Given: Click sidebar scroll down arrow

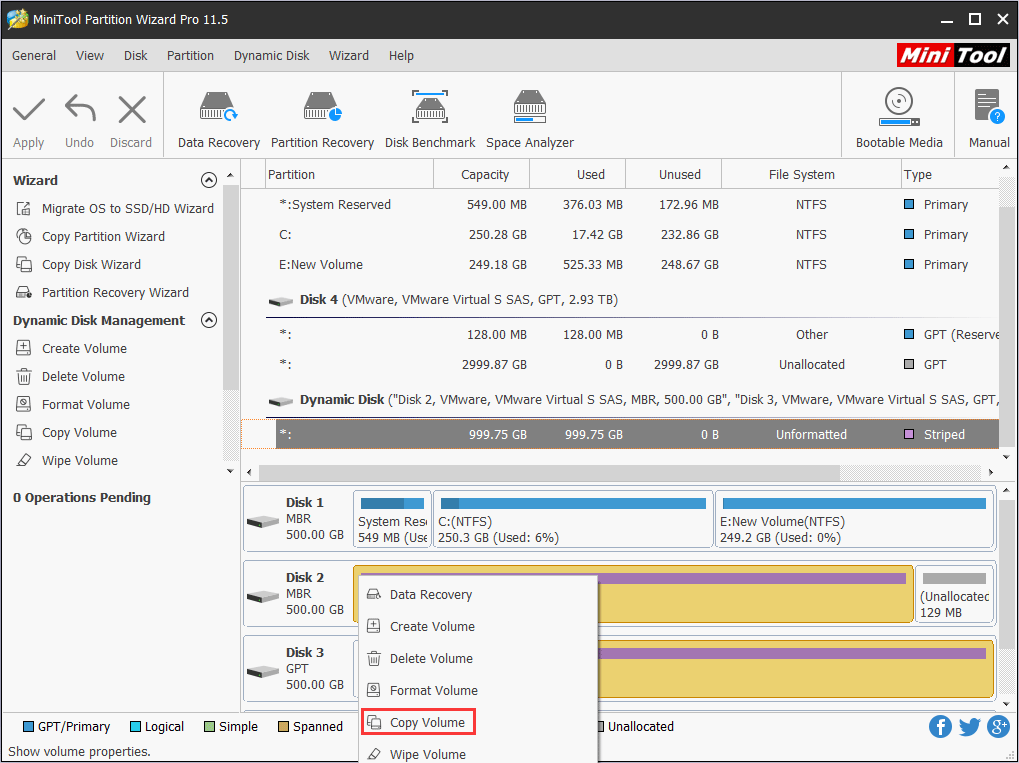Looking at the screenshot, I should pyautogui.click(x=230, y=471).
